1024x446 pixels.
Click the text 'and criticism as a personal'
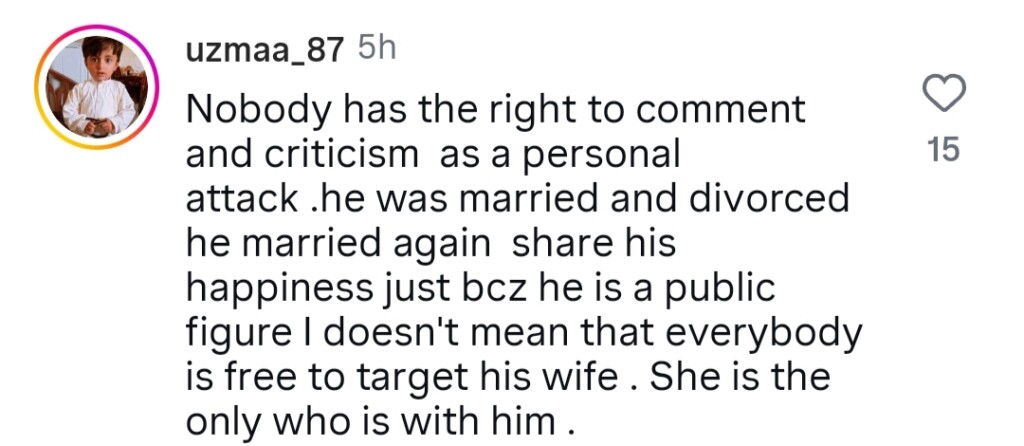click(x=432, y=155)
